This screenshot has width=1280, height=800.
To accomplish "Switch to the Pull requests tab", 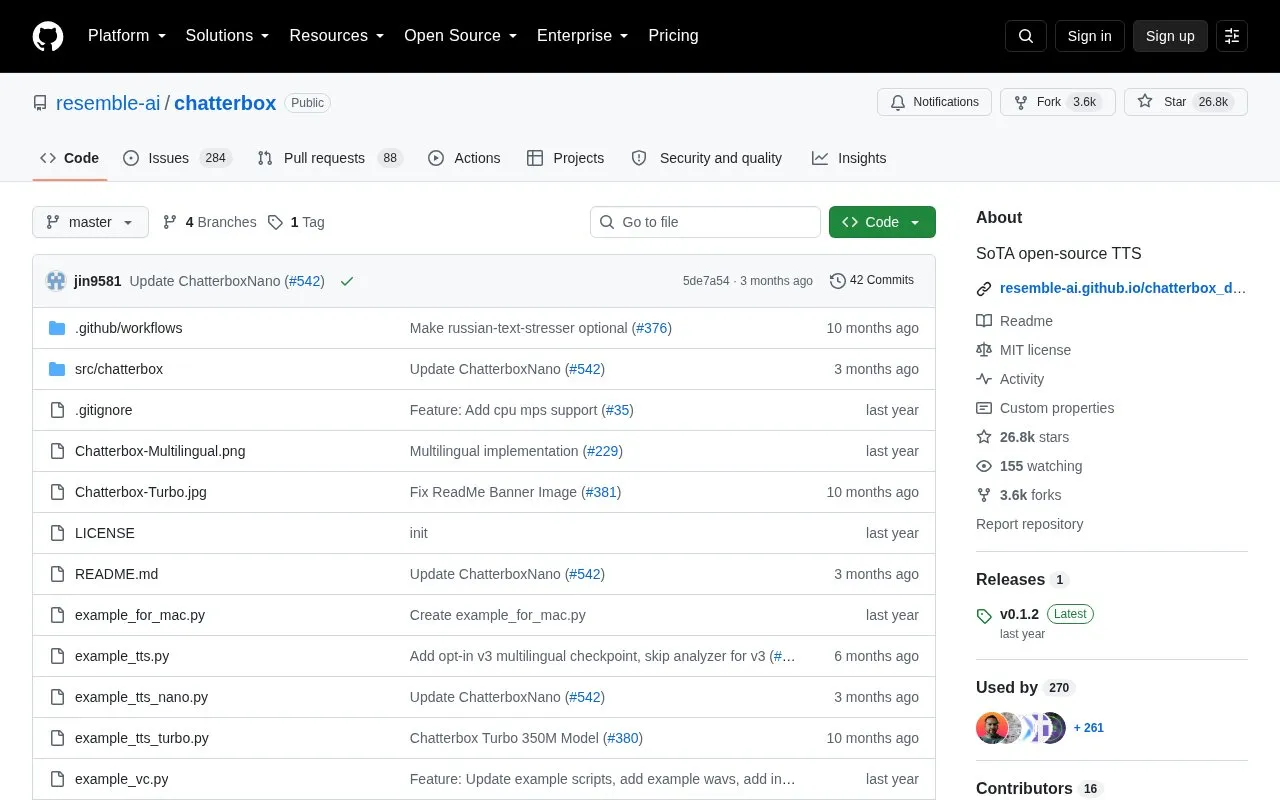I will tap(329, 158).
